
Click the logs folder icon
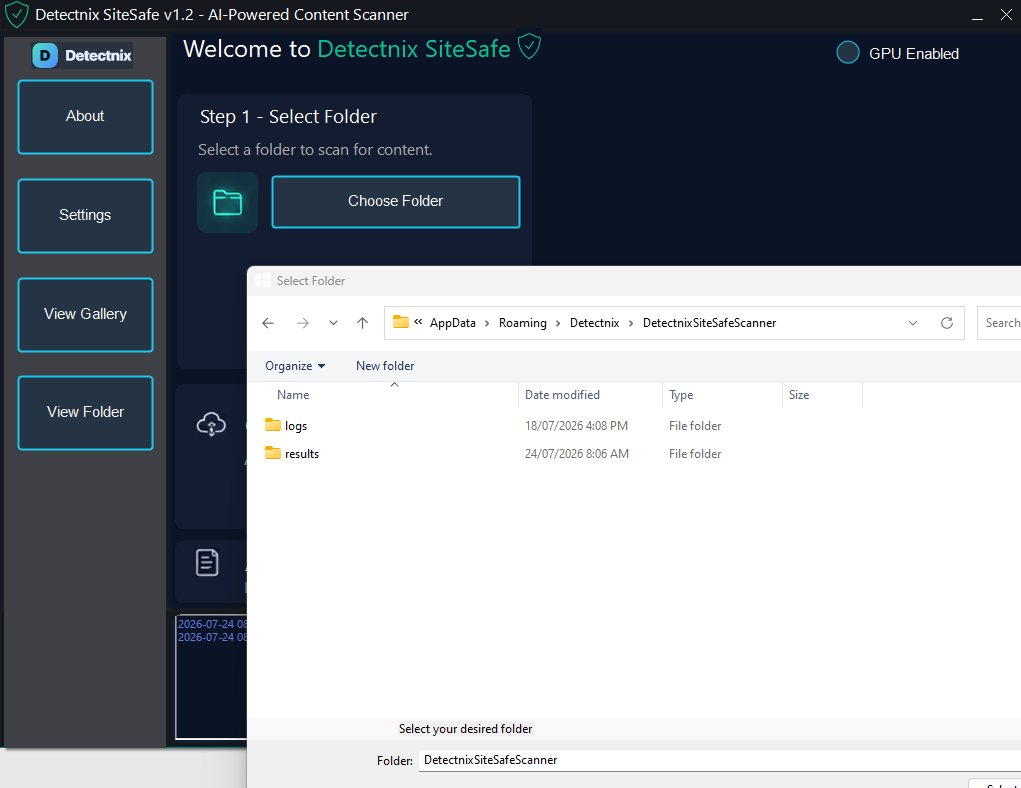point(273,425)
